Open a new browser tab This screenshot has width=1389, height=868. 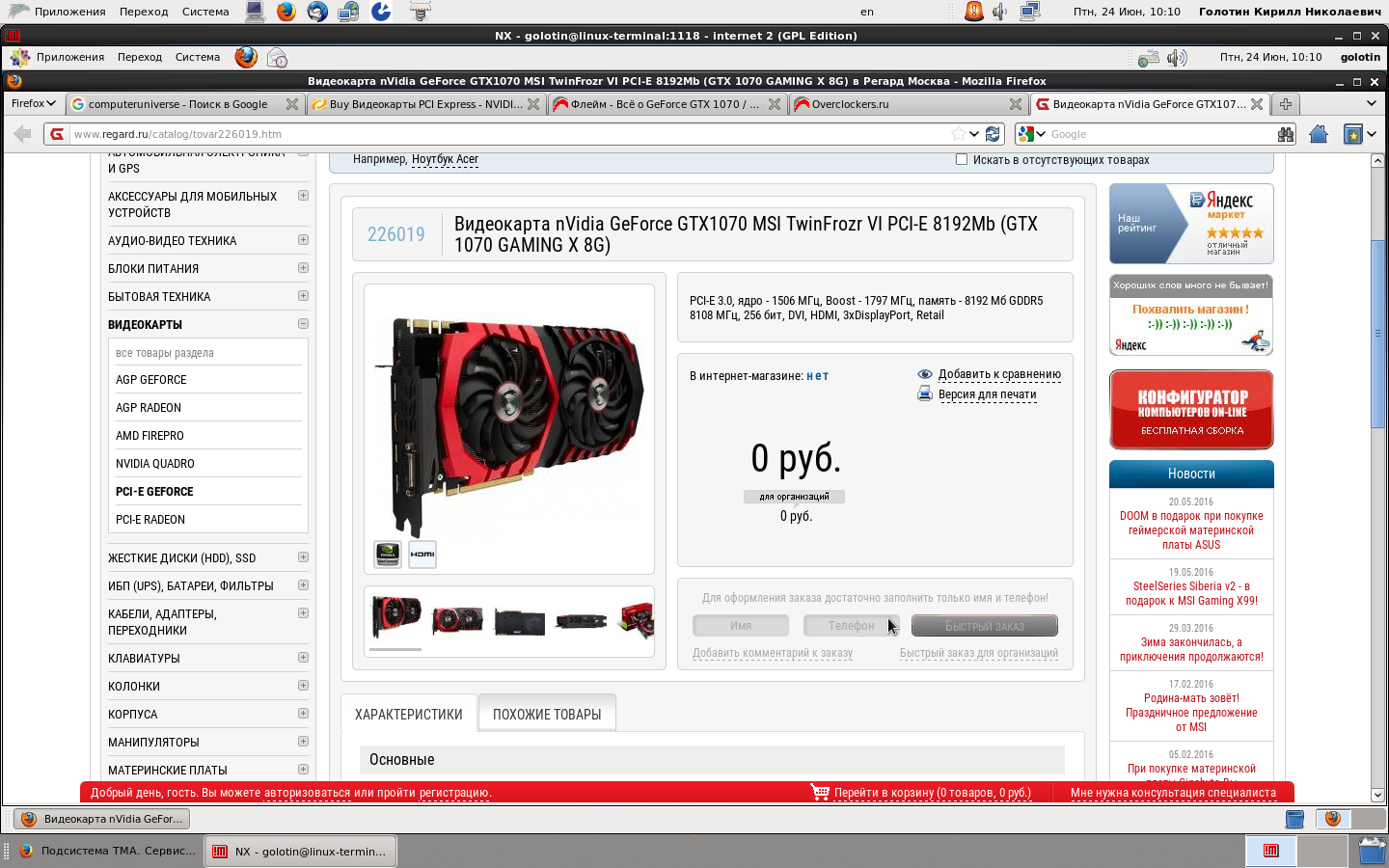(x=1285, y=103)
